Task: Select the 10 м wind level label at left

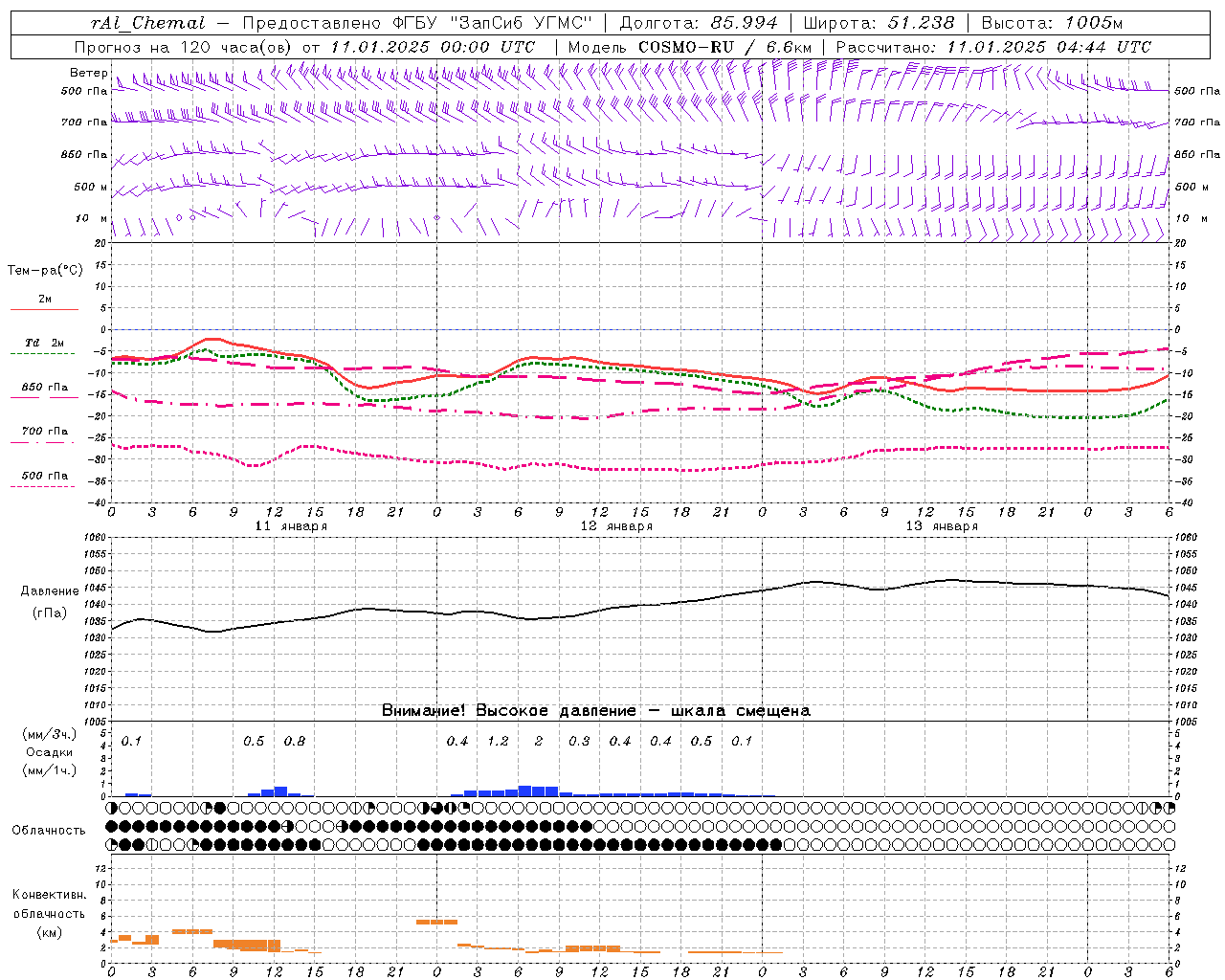Action: tap(91, 218)
